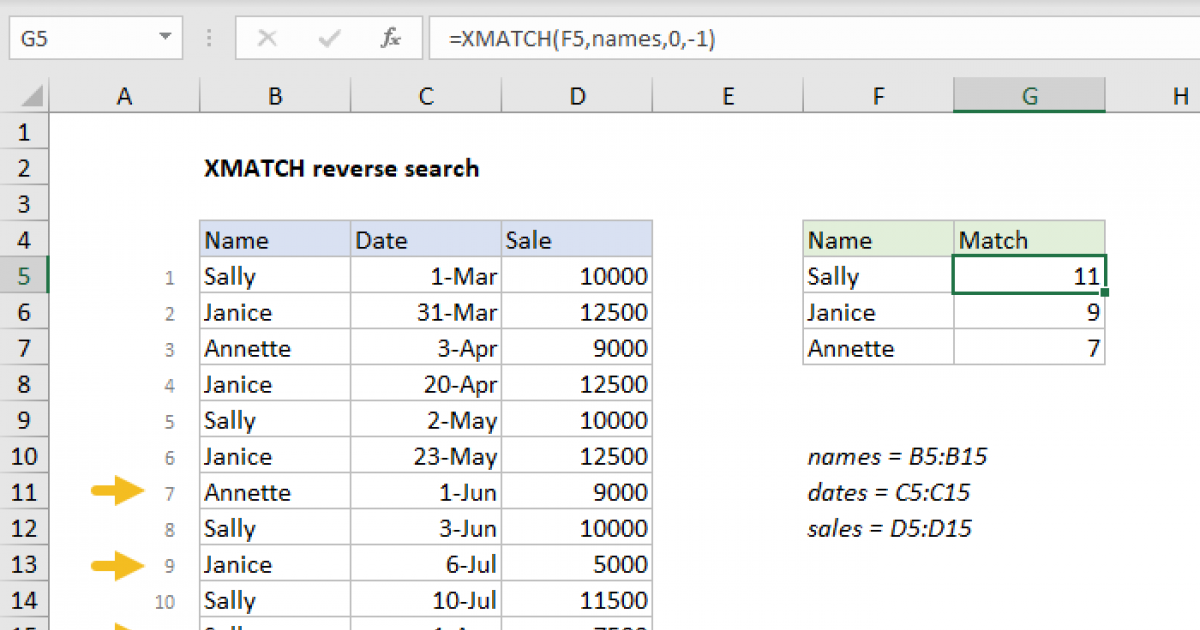The image size is (1200, 630).
Task: Click the vertical dots separator next to Name Box
Action: point(208,38)
